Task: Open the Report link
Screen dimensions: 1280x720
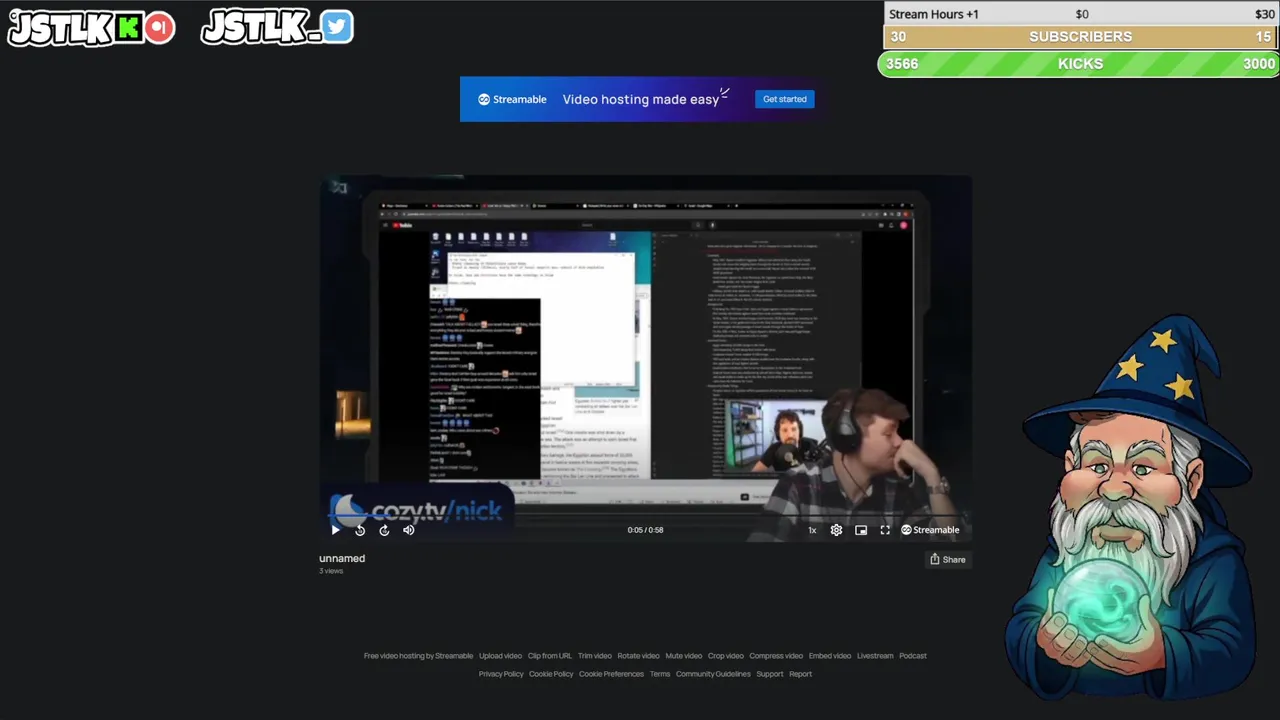Action: [801, 674]
